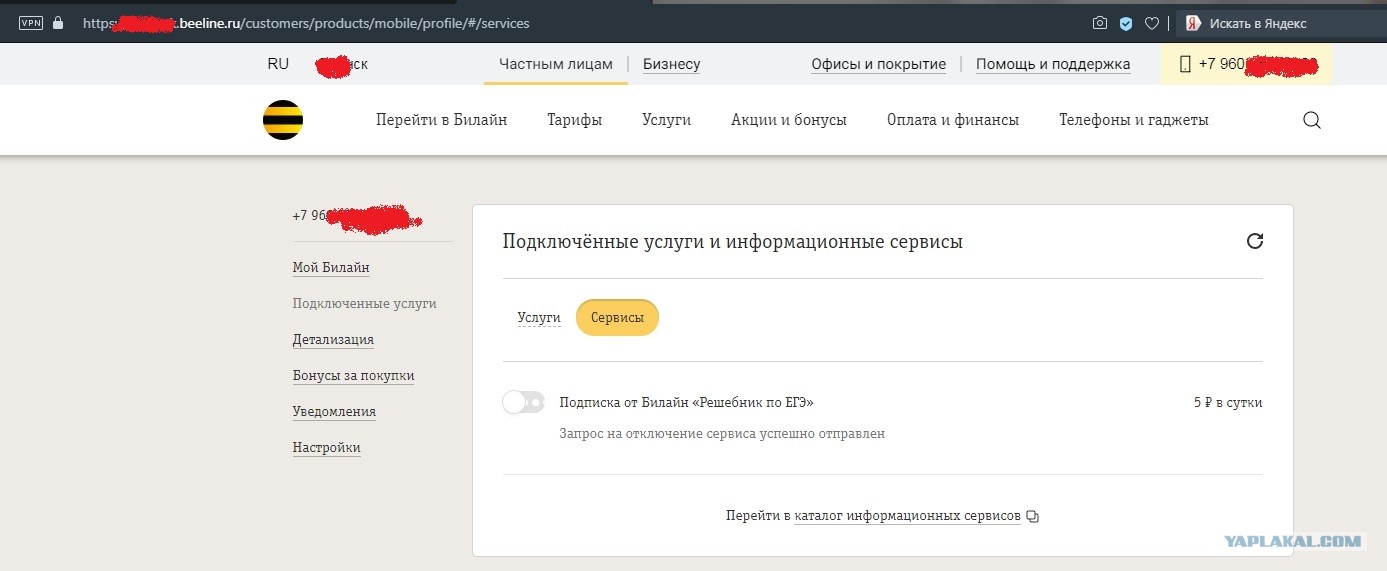Open Подключенные услуги in sidebar
1387x571 pixels.
click(365, 304)
